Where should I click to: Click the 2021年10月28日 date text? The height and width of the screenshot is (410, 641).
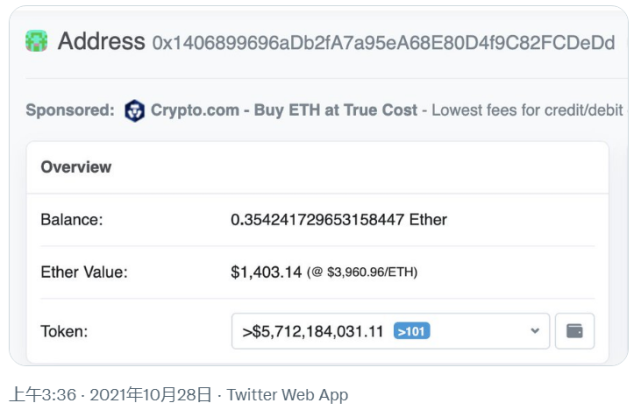(x=151, y=395)
